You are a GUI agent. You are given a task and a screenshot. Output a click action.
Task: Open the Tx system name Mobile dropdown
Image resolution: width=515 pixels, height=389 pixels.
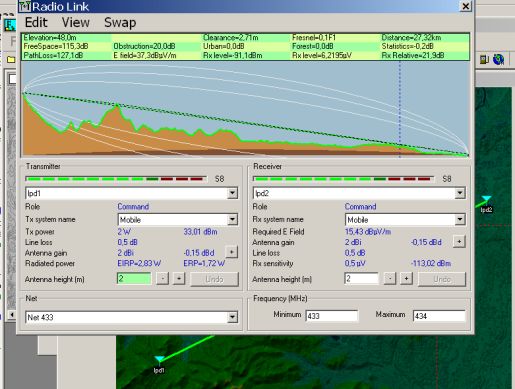232,220
